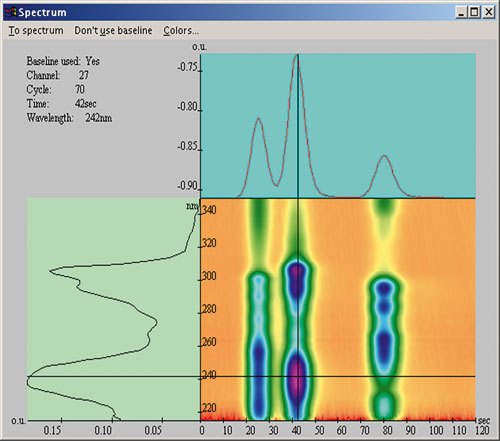
Task: Click the "Baseline used: Yes" text
Action: click(x=63, y=61)
